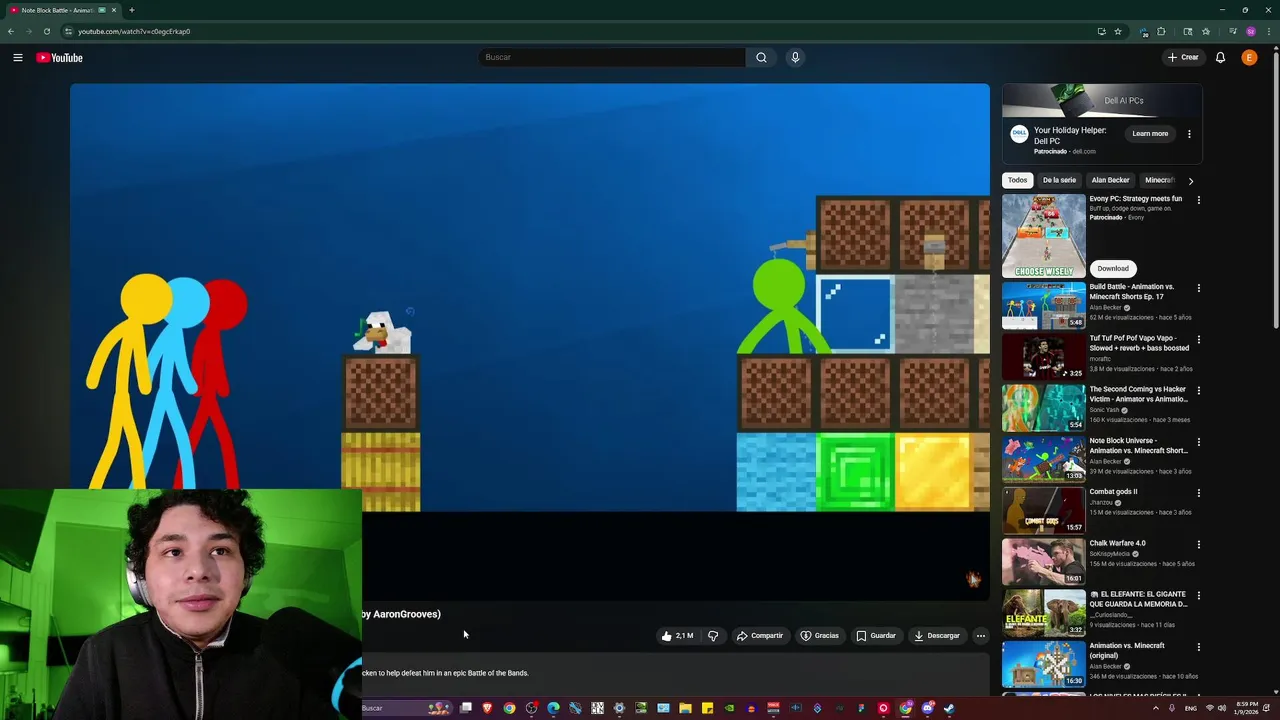Screen dimensions: 1280x720
Task: Open options for Evony PC ad
Action: (x=1199, y=200)
